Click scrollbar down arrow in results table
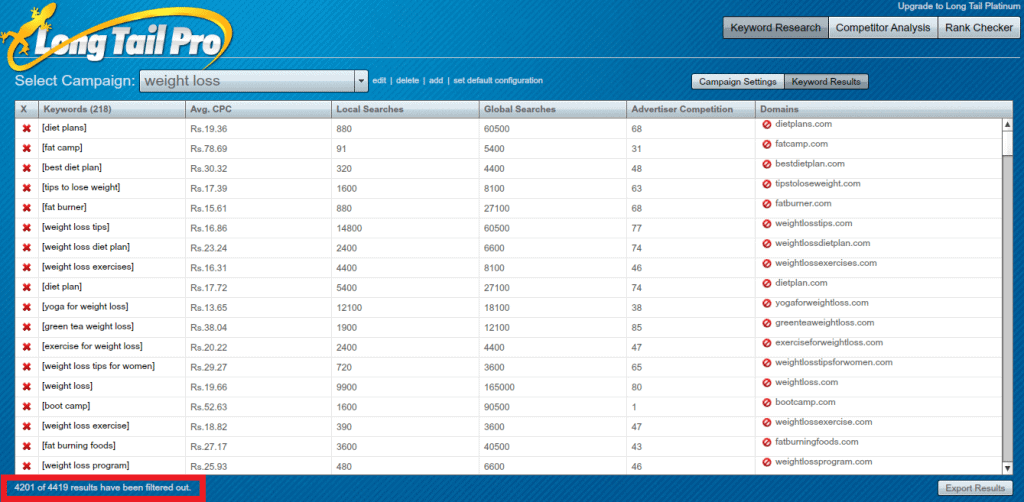Viewport: 1024px width, 502px height. 1007,467
